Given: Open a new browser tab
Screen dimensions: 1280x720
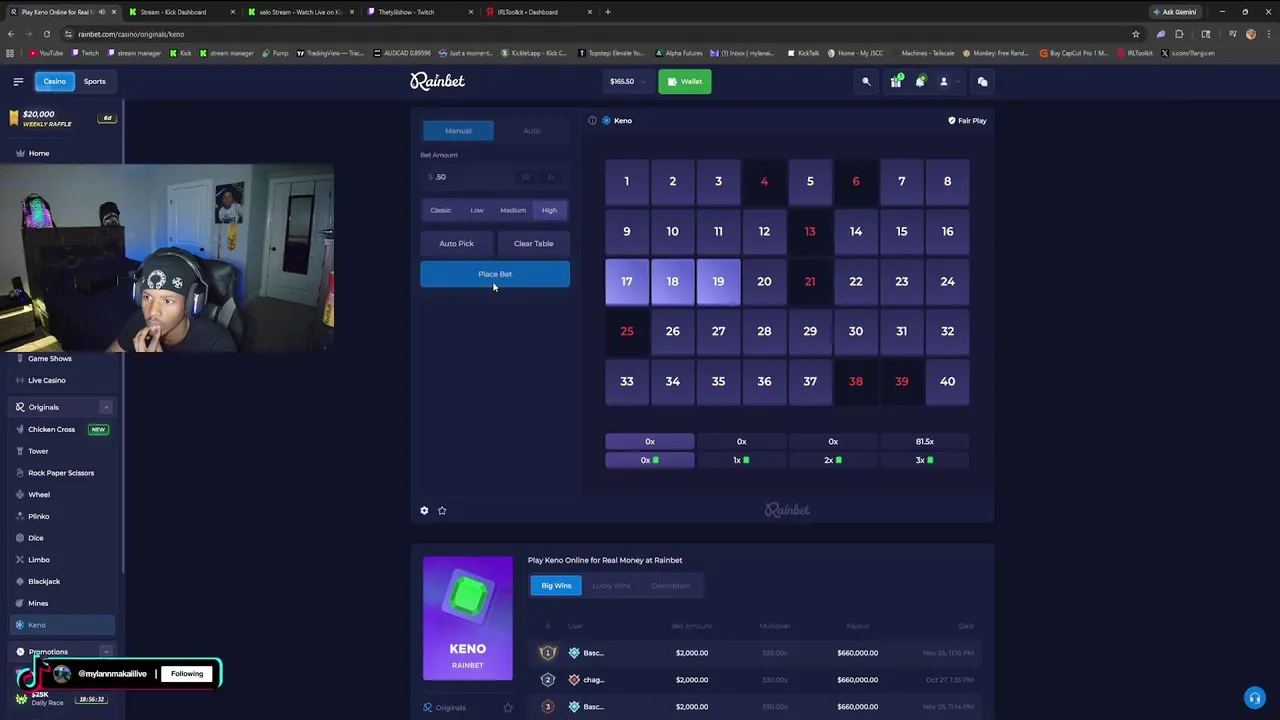Looking at the screenshot, I should (x=608, y=12).
